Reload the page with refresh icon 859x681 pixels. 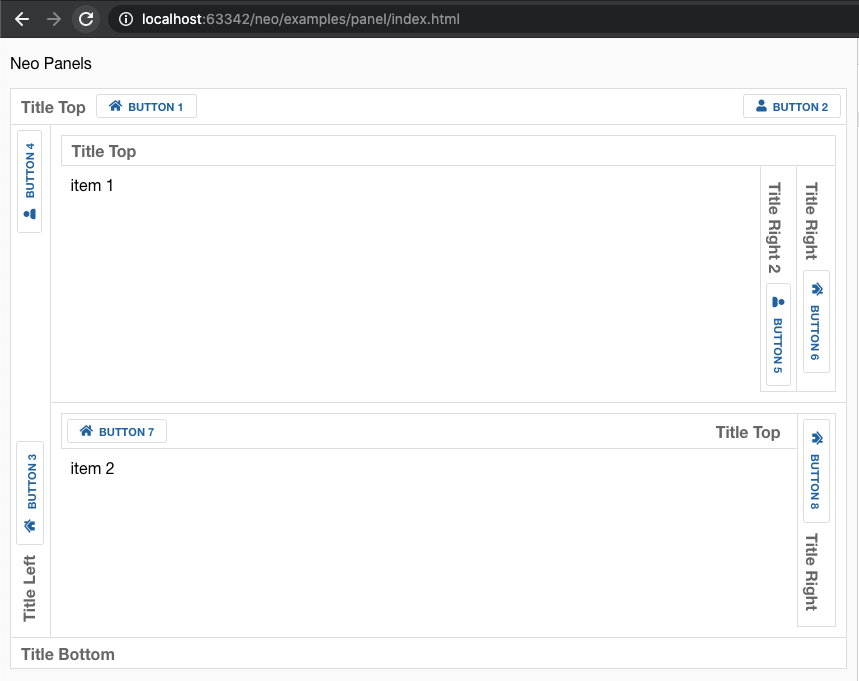[x=86, y=19]
